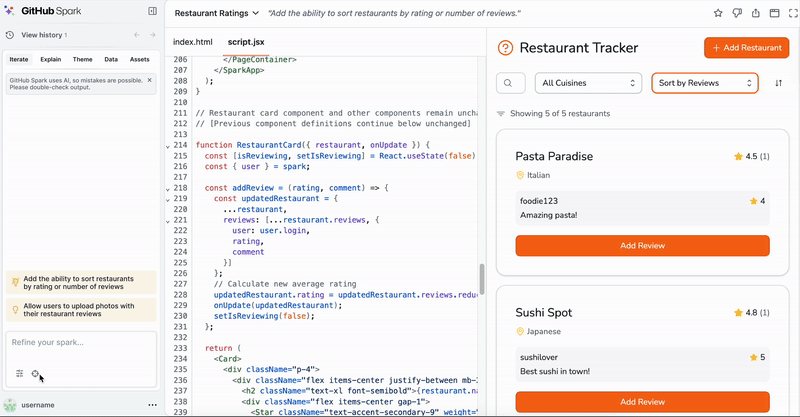Click the 'Best sushi in town!' review text
800x417 pixels.
(x=555, y=372)
